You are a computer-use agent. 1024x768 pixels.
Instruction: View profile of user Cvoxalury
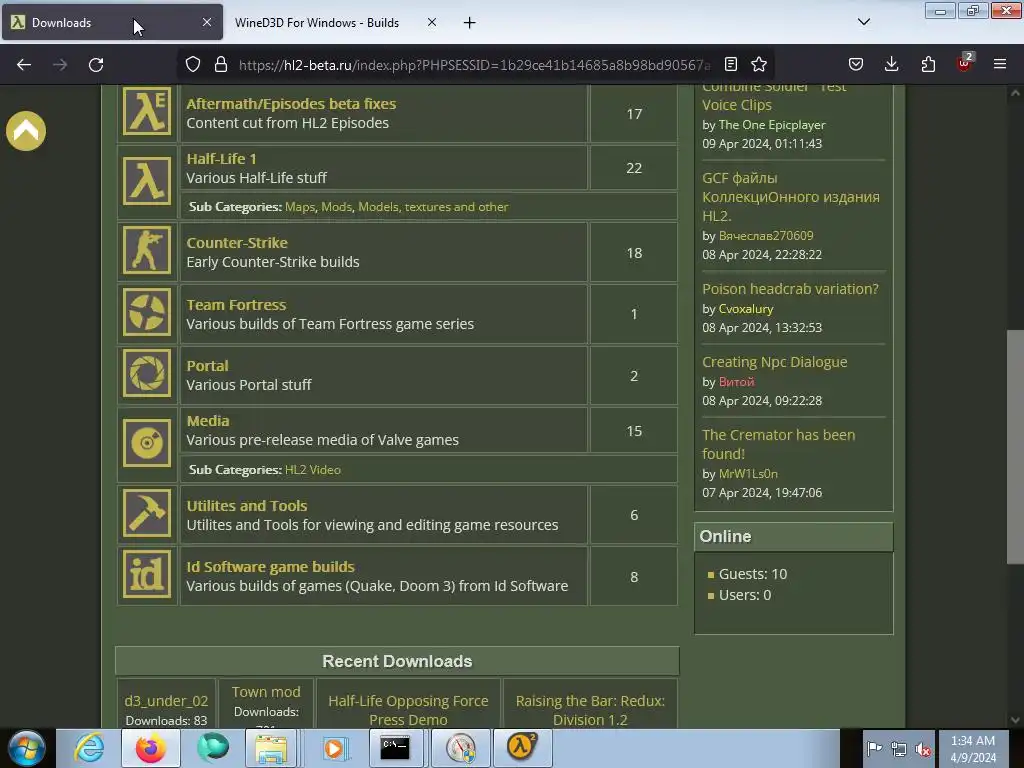(x=746, y=309)
